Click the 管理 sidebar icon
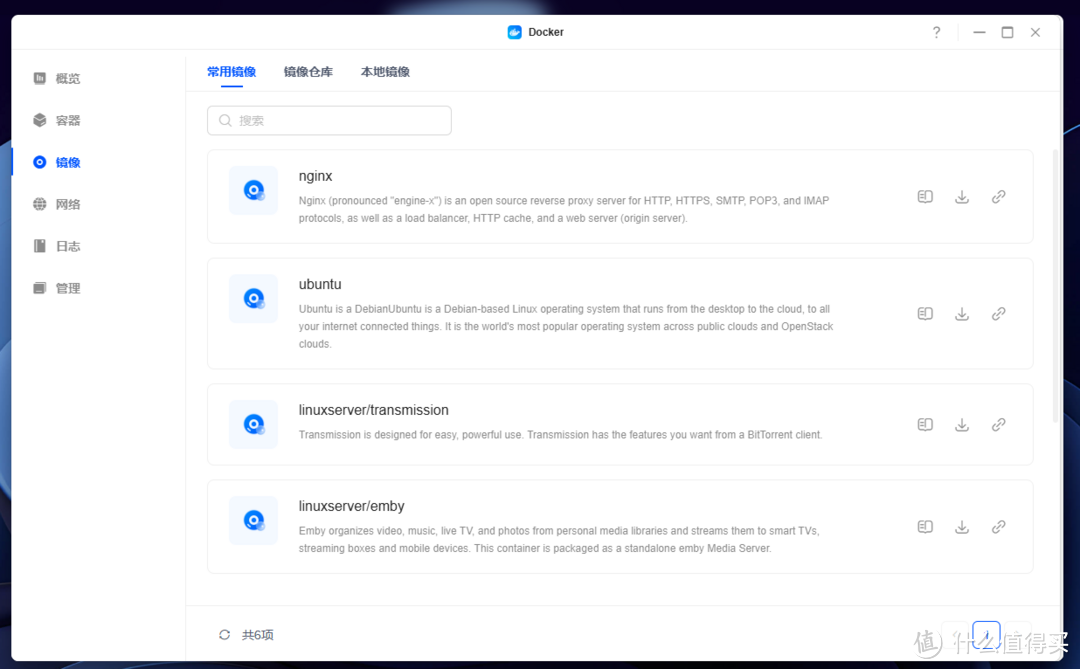The height and width of the screenshot is (669, 1080). [x=40, y=289]
